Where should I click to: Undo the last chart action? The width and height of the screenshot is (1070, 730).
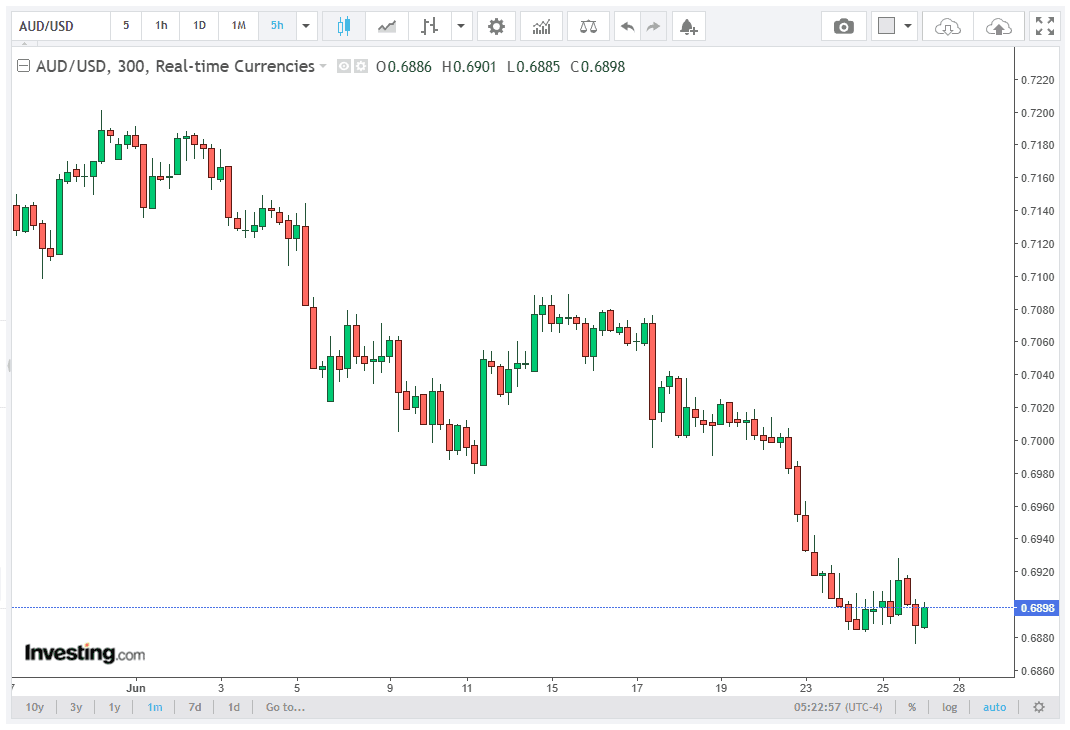627,27
